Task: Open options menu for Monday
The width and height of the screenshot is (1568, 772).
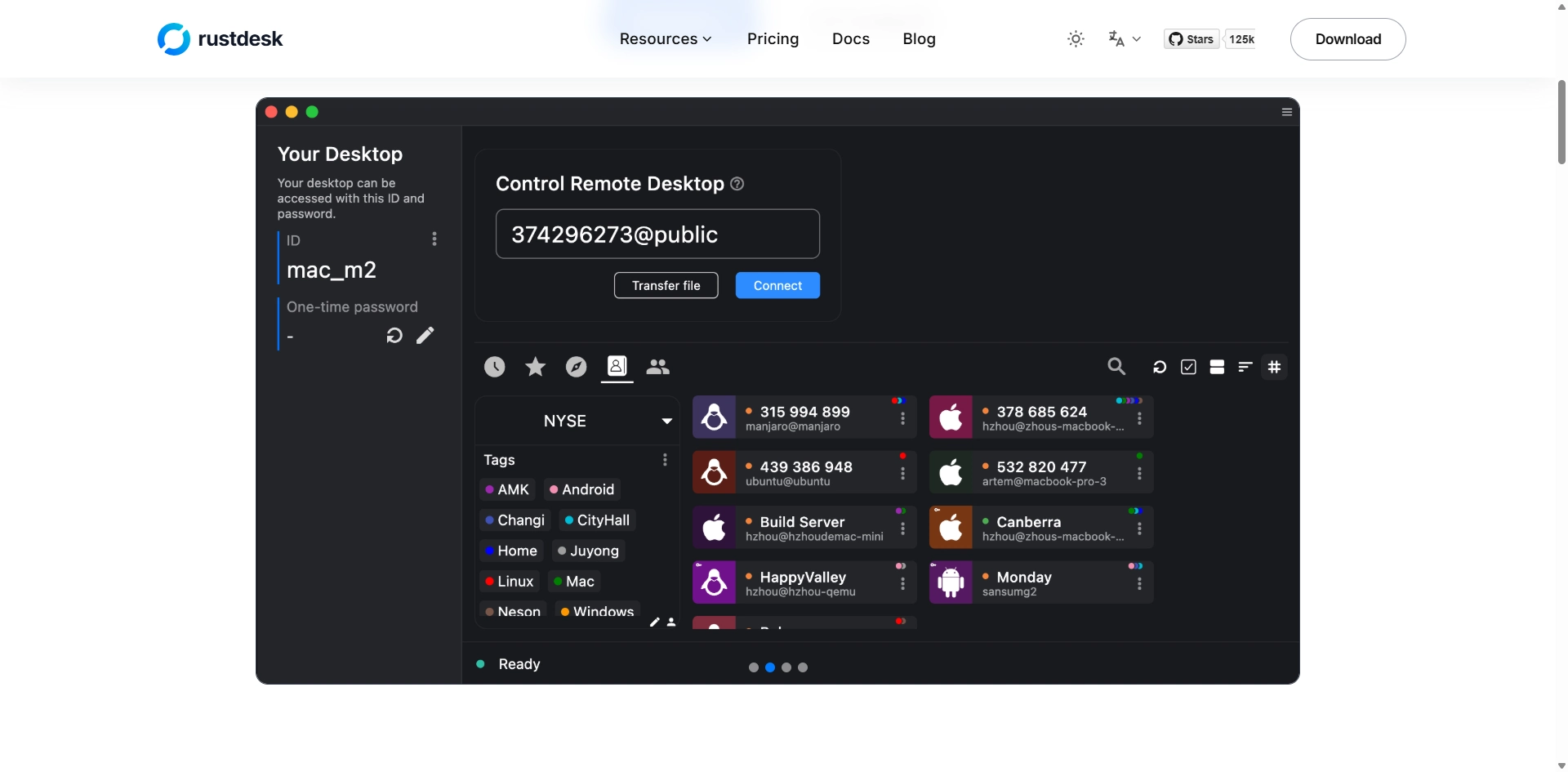Action: pos(1139,583)
